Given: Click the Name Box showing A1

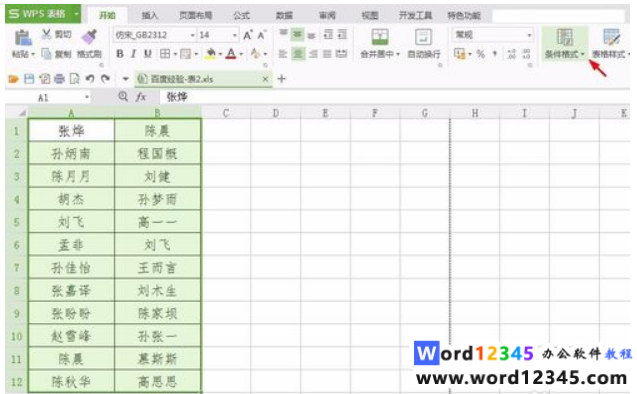Looking at the screenshot, I should coord(47,97).
